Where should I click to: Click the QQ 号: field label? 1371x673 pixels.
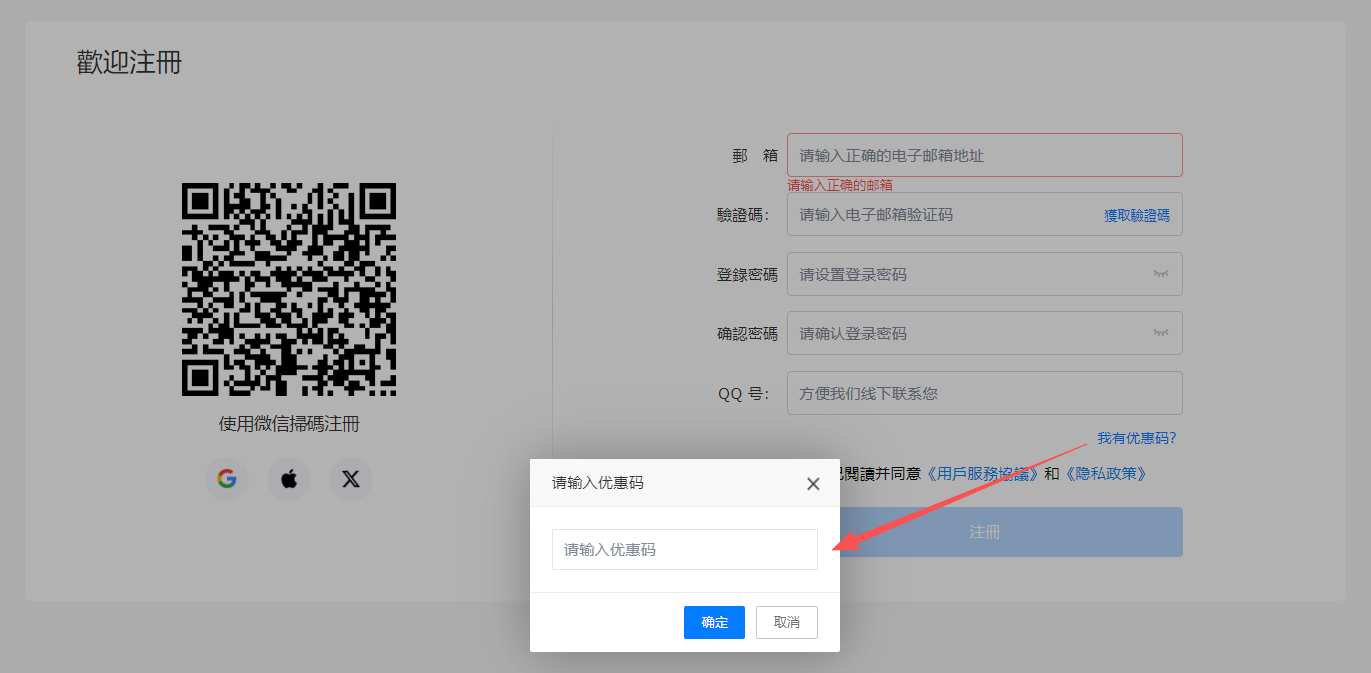click(744, 394)
